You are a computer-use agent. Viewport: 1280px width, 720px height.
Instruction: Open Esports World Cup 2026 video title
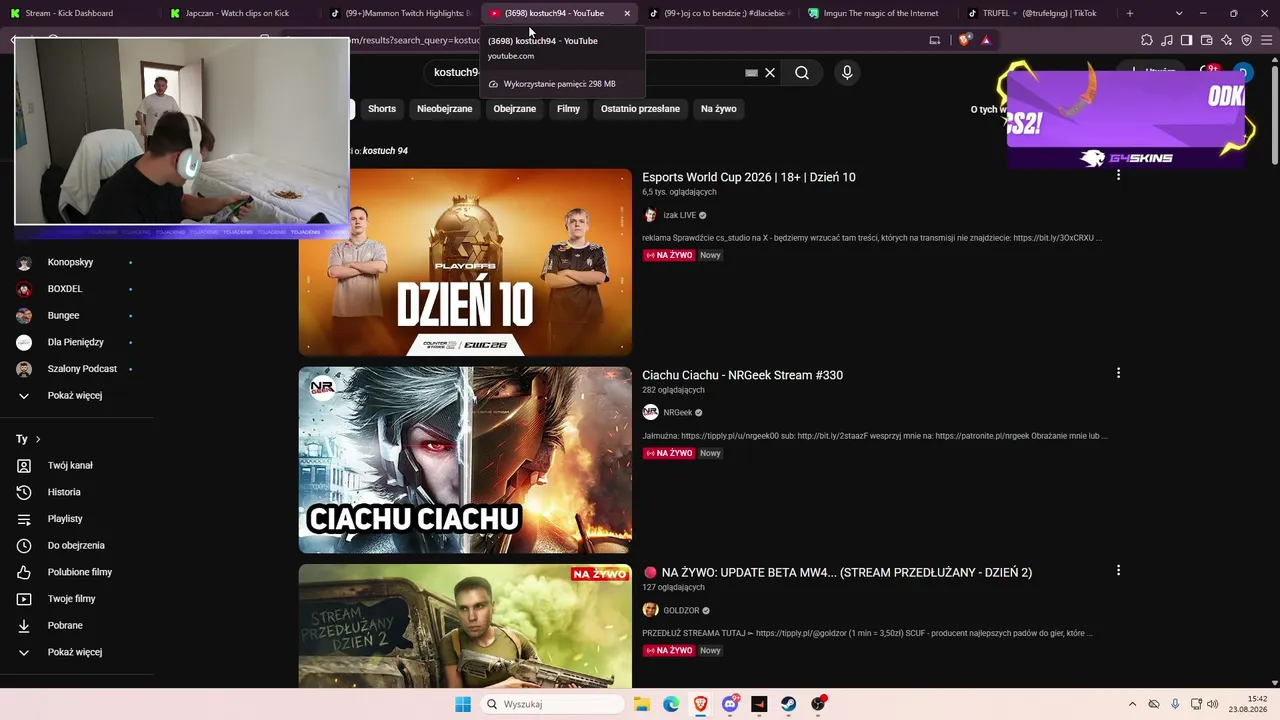click(749, 177)
